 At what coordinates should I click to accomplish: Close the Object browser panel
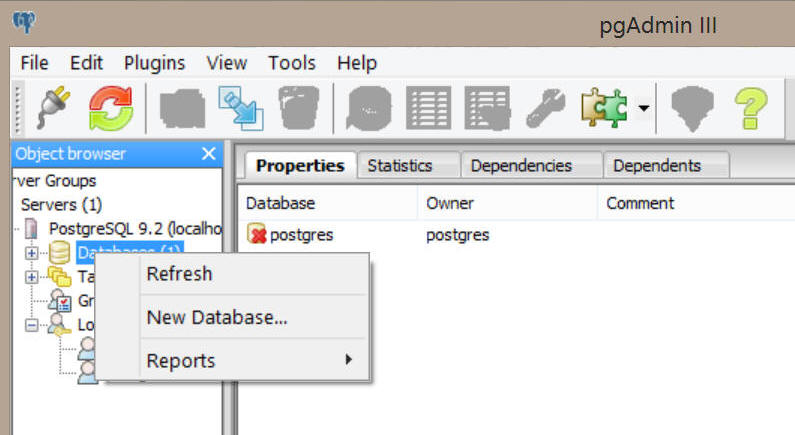(209, 154)
